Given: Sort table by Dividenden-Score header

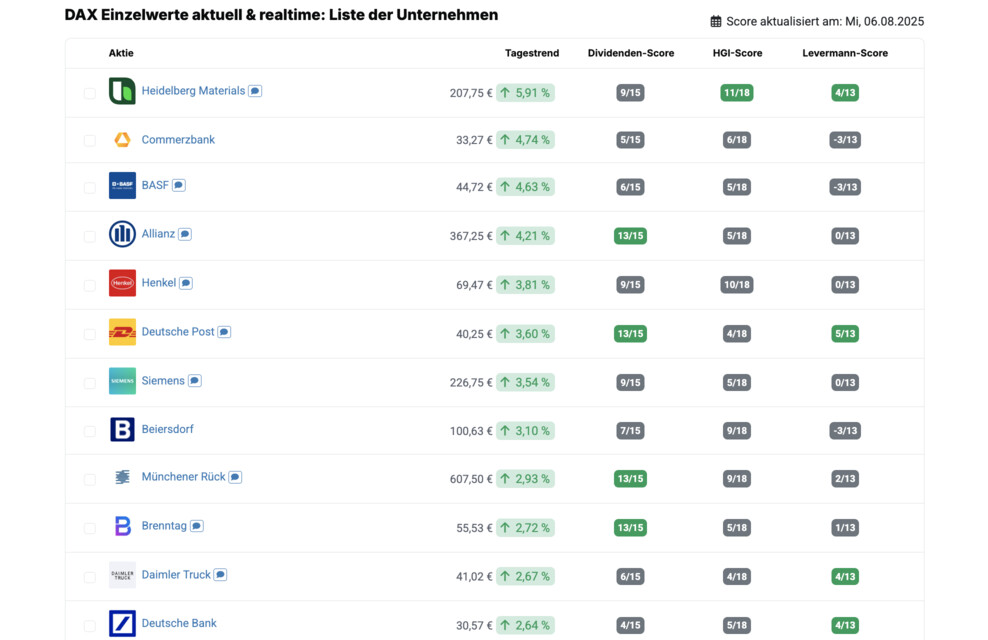Looking at the screenshot, I should [x=630, y=53].
